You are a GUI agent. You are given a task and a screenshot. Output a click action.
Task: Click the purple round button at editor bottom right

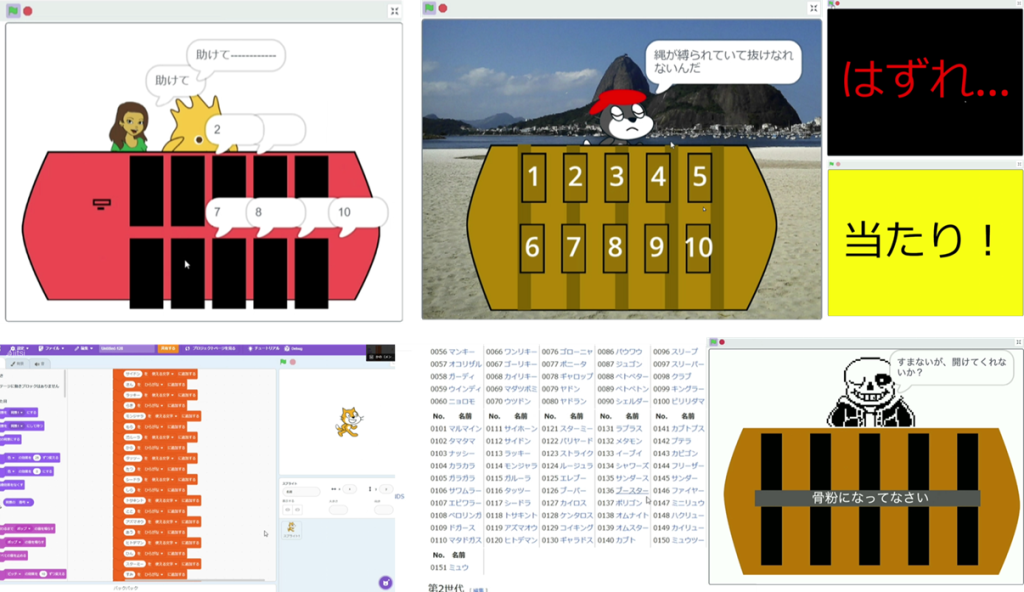pyautogui.click(x=386, y=582)
